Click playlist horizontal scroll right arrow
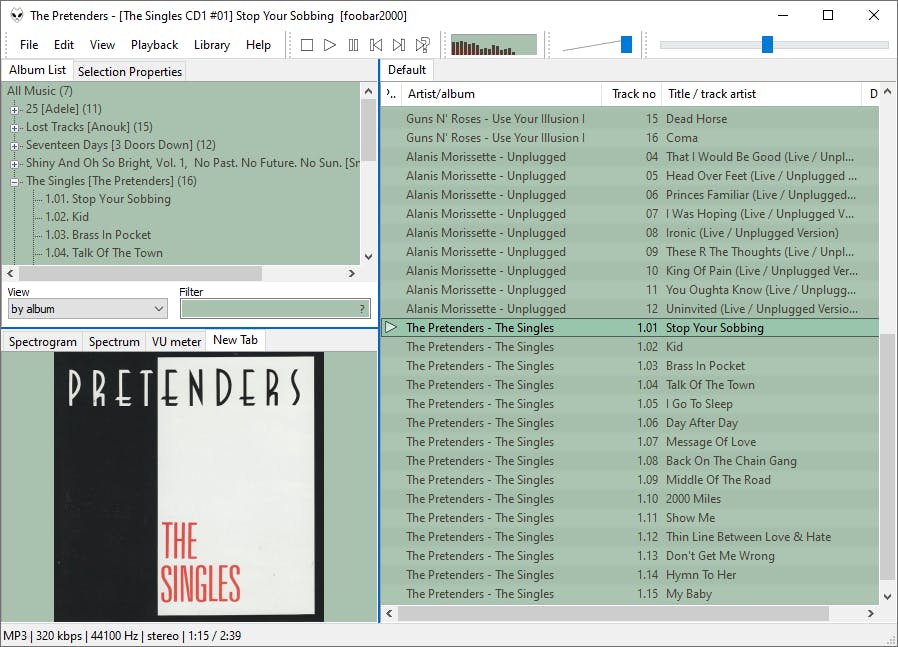This screenshot has height=647, width=898. (871, 613)
